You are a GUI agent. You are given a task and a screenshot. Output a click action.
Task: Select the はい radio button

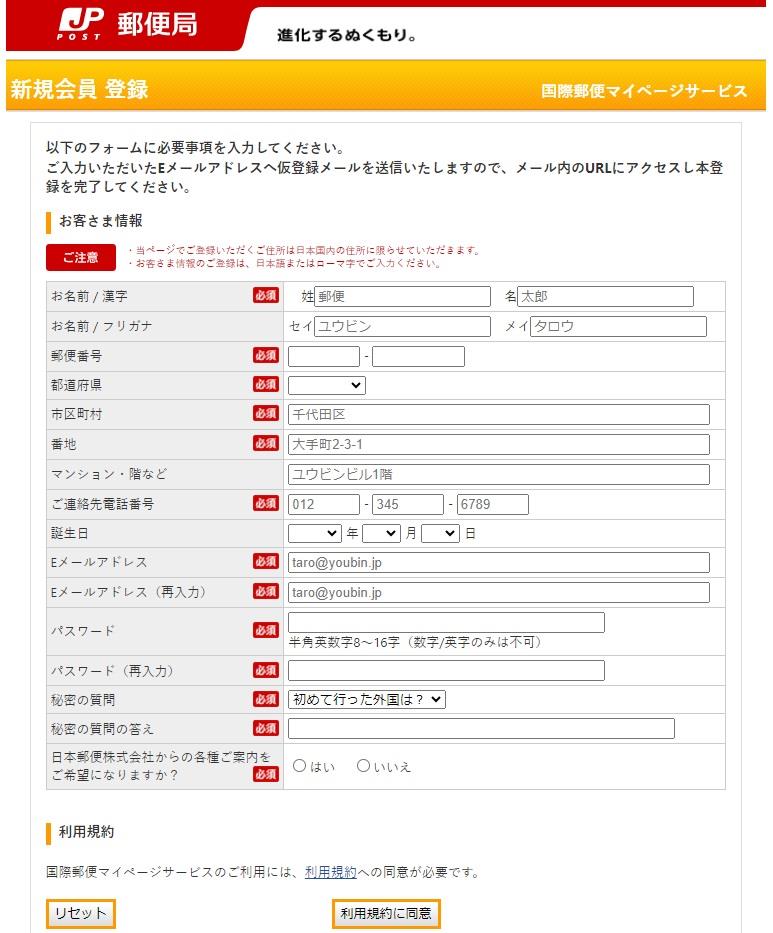click(299, 766)
